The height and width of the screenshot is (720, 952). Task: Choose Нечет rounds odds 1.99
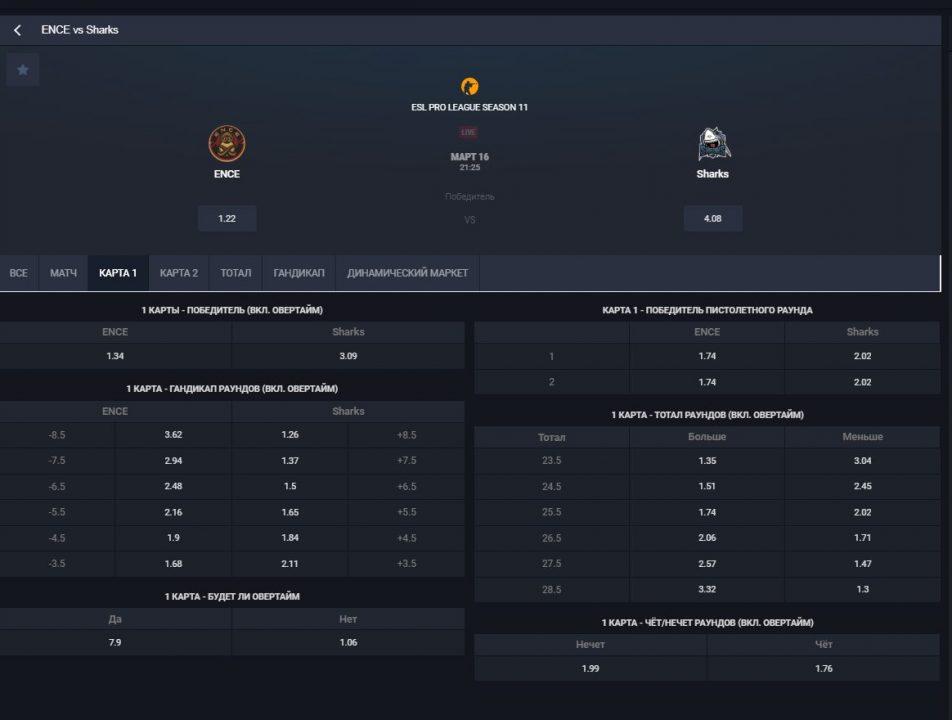(x=590, y=668)
